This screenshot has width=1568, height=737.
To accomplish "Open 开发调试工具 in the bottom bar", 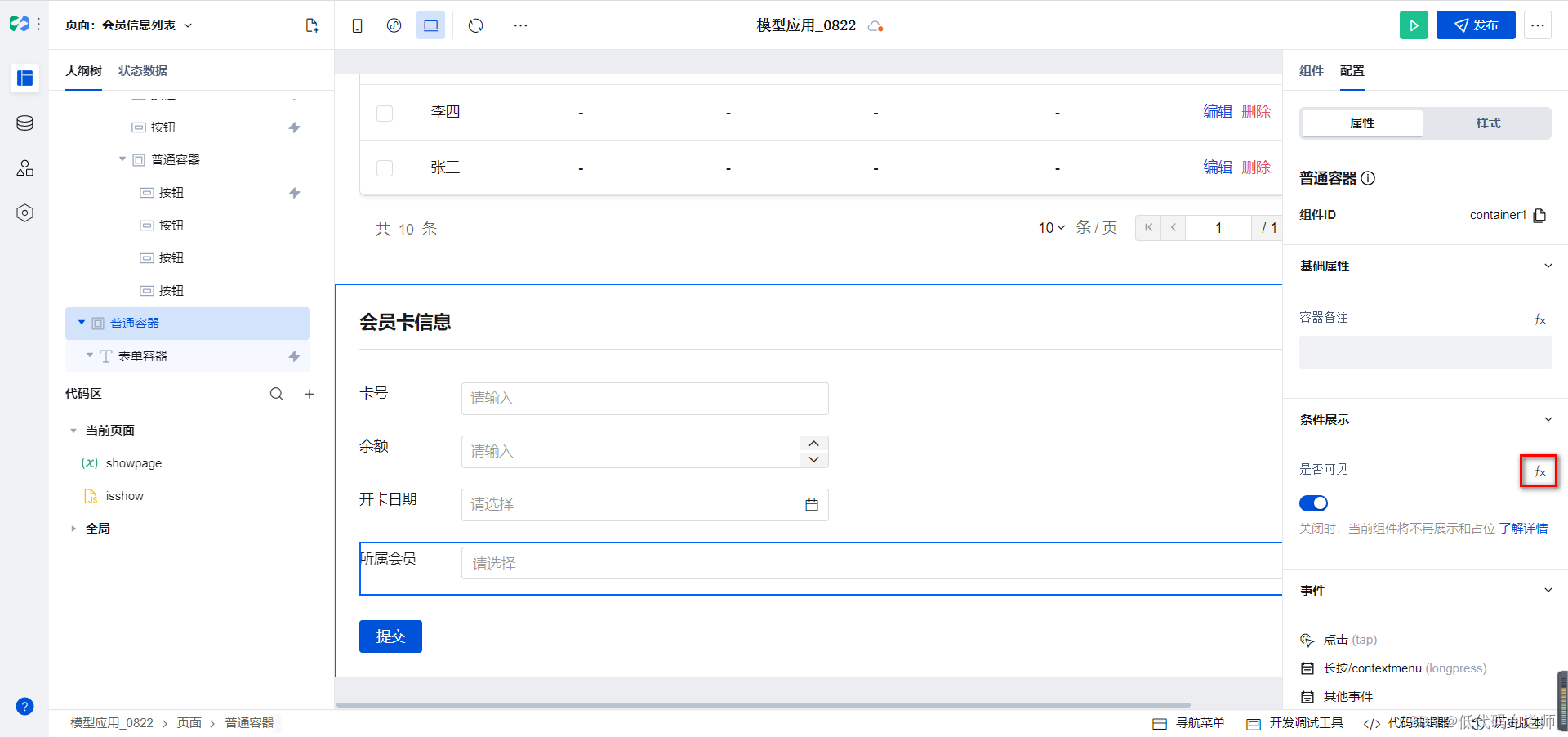I will pos(1295,723).
